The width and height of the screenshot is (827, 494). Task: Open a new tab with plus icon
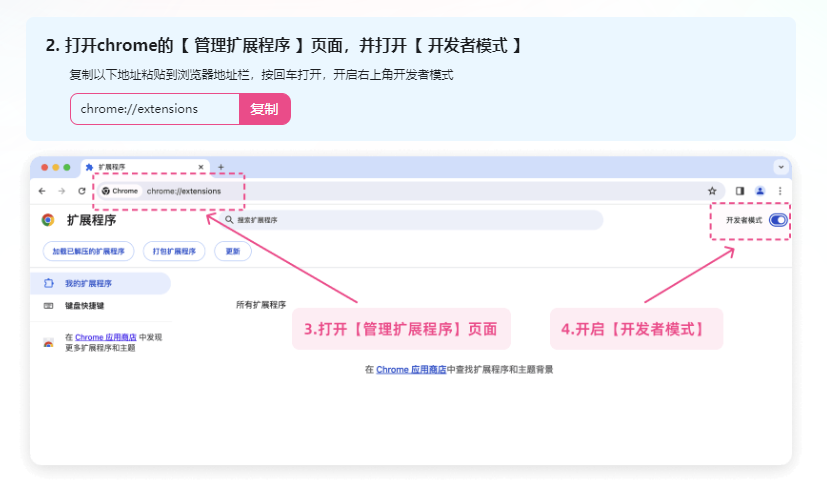tap(221, 167)
